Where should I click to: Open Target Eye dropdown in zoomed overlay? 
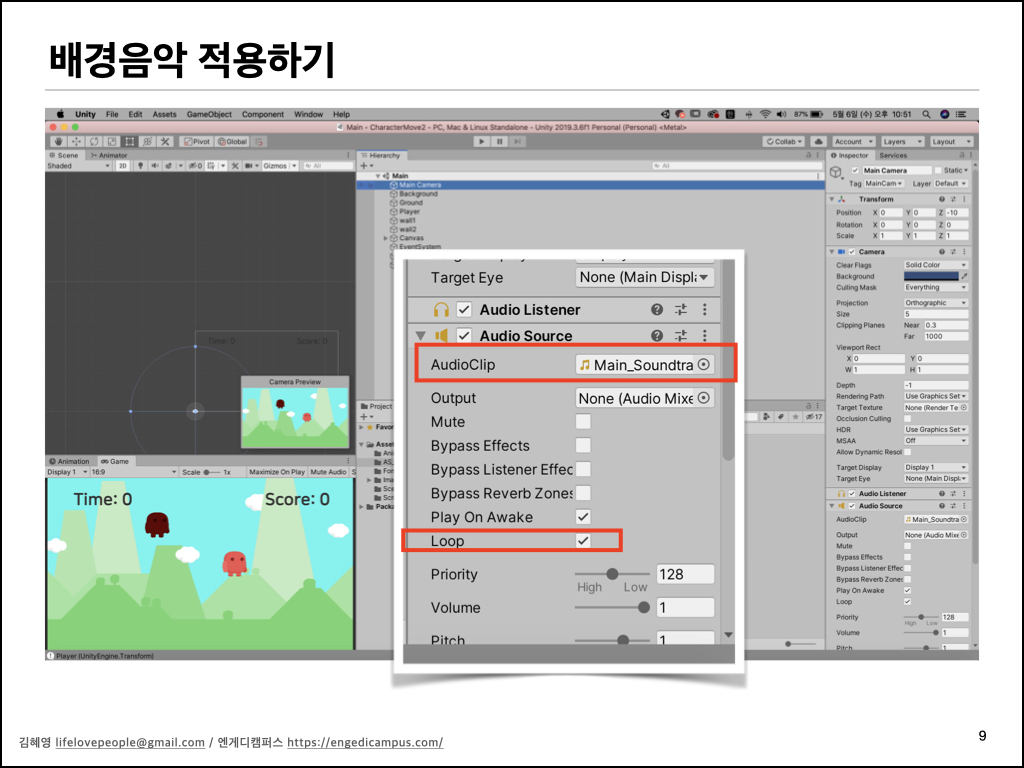pos(645,277)
